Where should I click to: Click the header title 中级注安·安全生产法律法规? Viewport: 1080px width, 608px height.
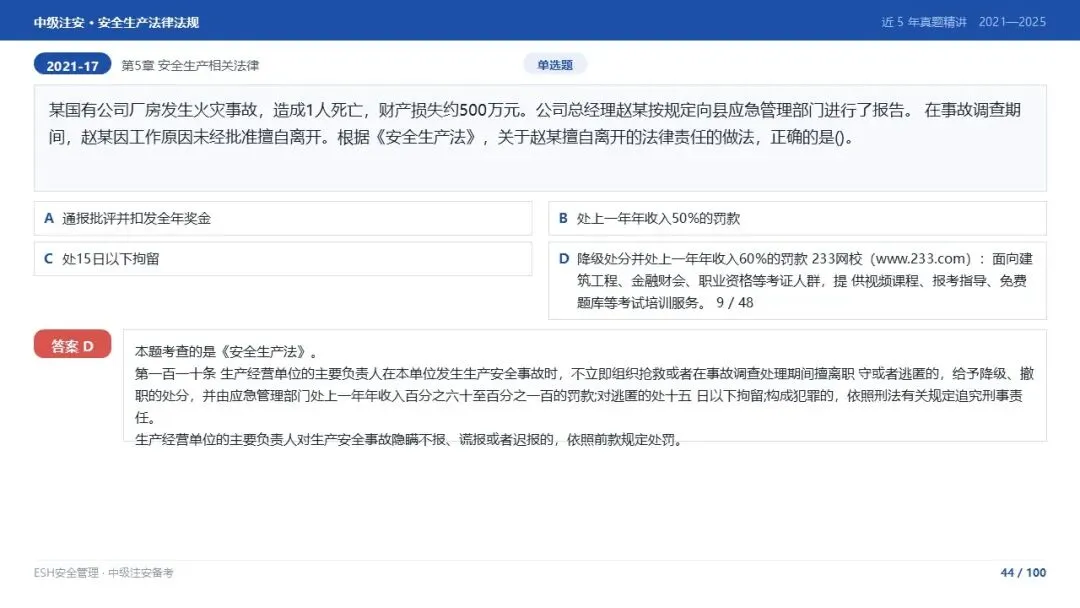[116, 22]
